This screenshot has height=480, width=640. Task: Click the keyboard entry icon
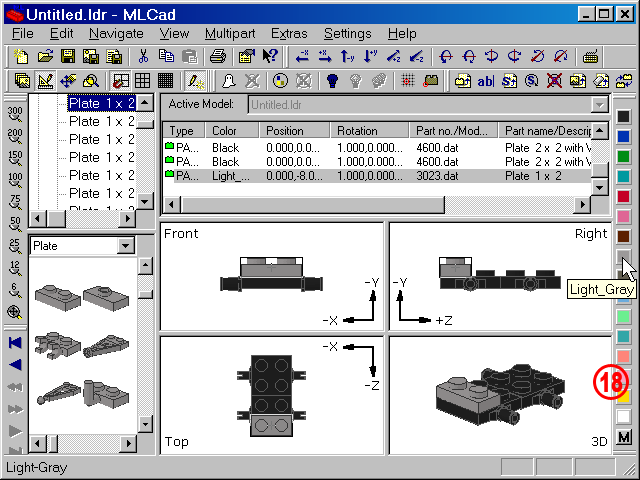(590, 56)
